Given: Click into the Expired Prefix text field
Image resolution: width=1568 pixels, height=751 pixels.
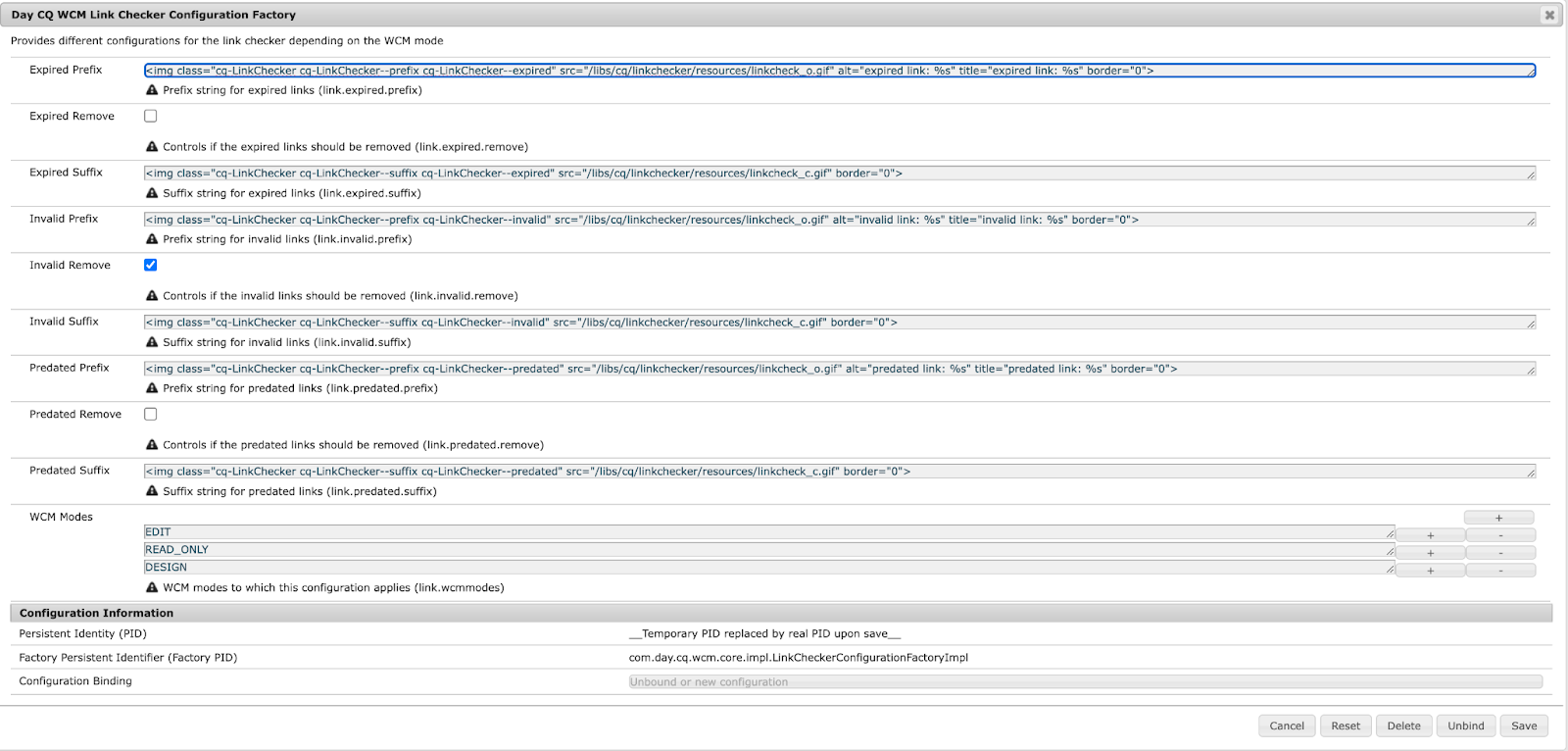Looking at the screenshot, I should coord(840,71).
